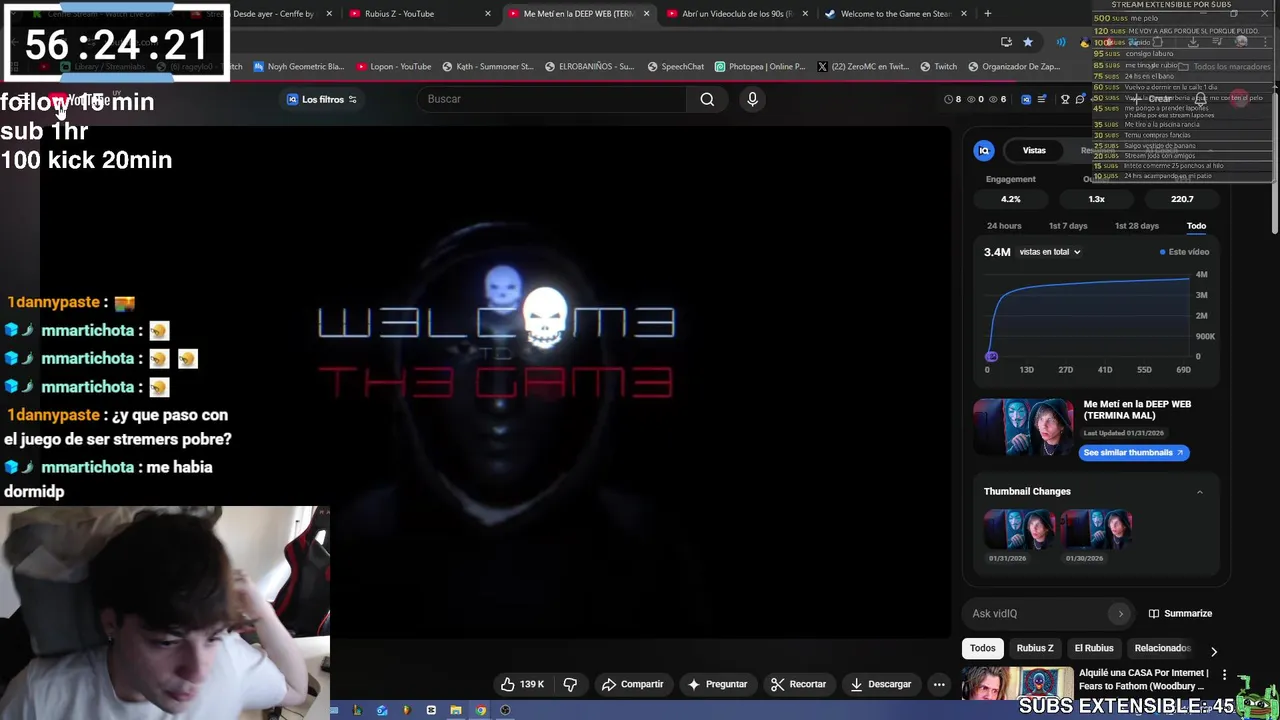Open the Preguntar AI assistant
The image size is (1280, 720).
click(x=717, y=684)
